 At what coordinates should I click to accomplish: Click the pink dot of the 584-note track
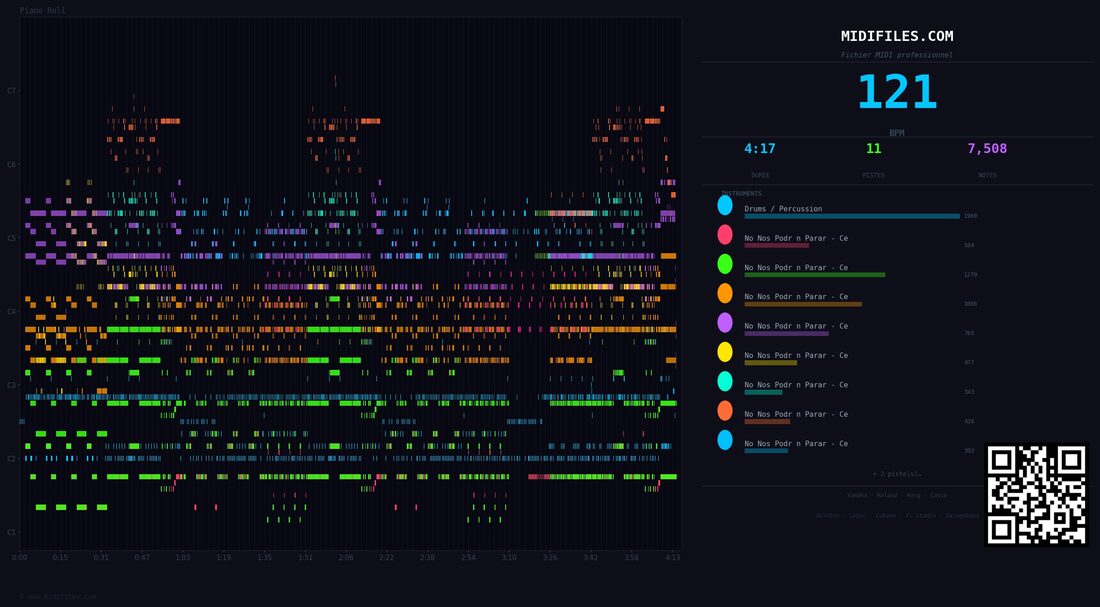pyautogui.click(x=725, y=234)
